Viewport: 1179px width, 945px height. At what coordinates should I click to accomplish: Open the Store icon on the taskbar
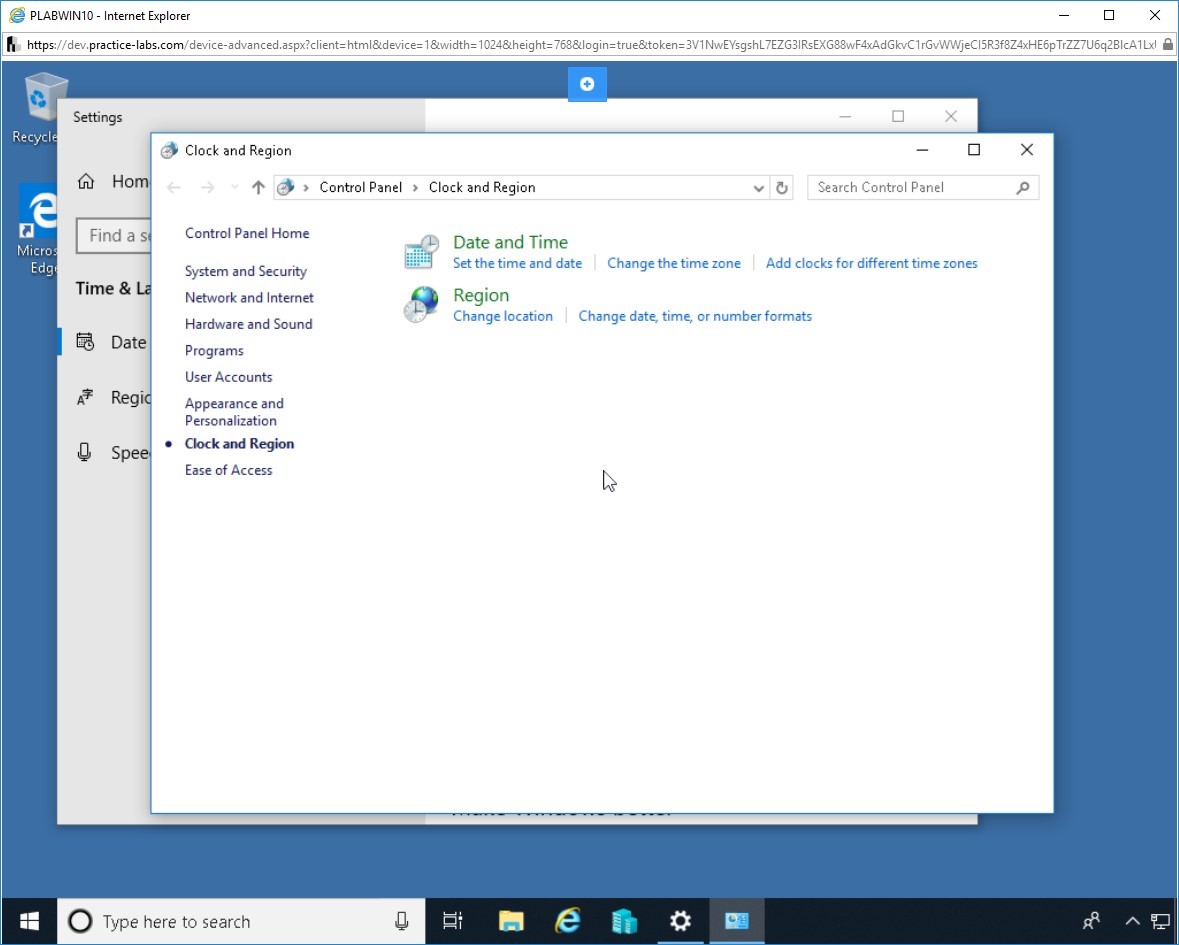pyautogui.click(x=624, y=921)
